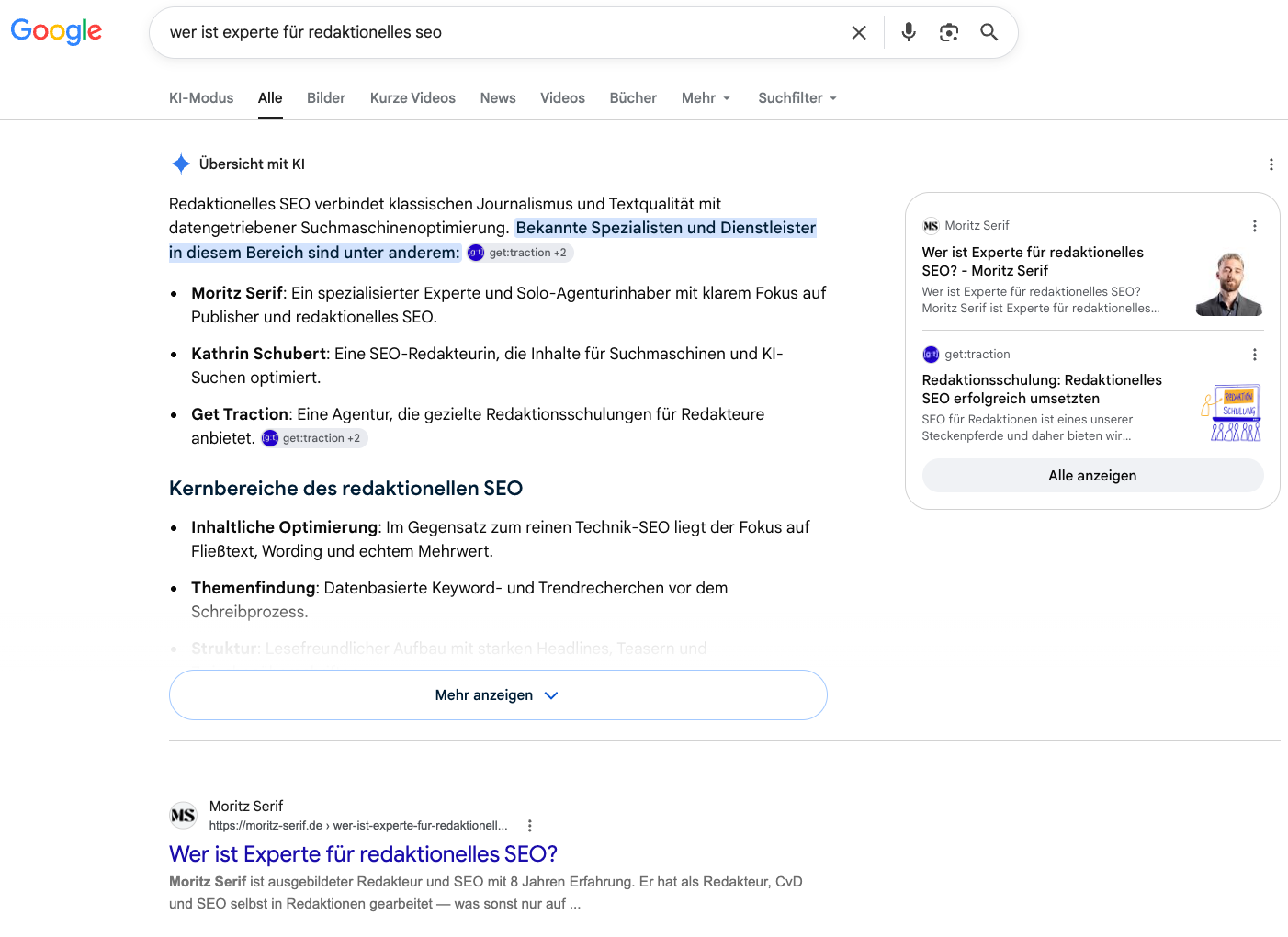Click Alle anzeigen sources button

tap(1092, 475)
